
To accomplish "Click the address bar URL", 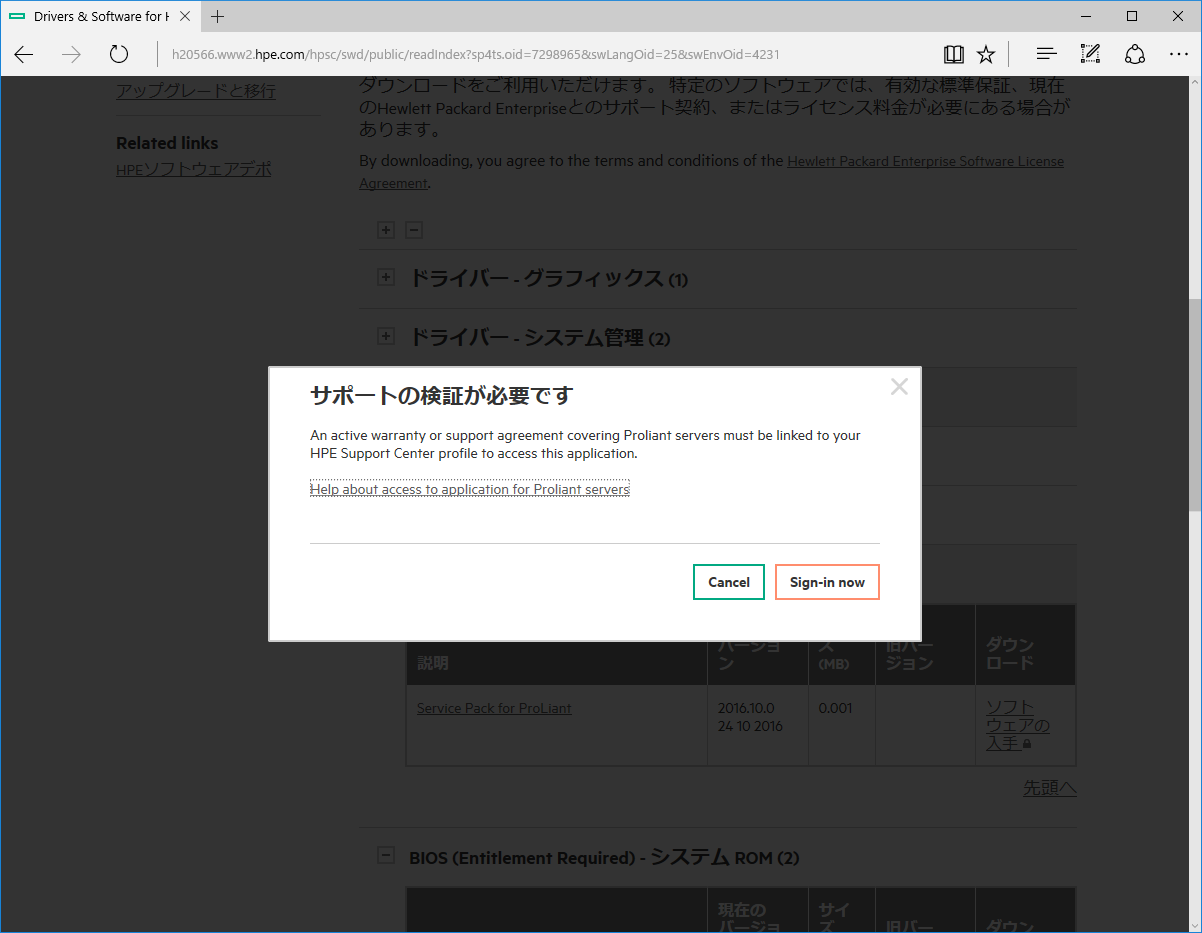I will pos(475,54).
